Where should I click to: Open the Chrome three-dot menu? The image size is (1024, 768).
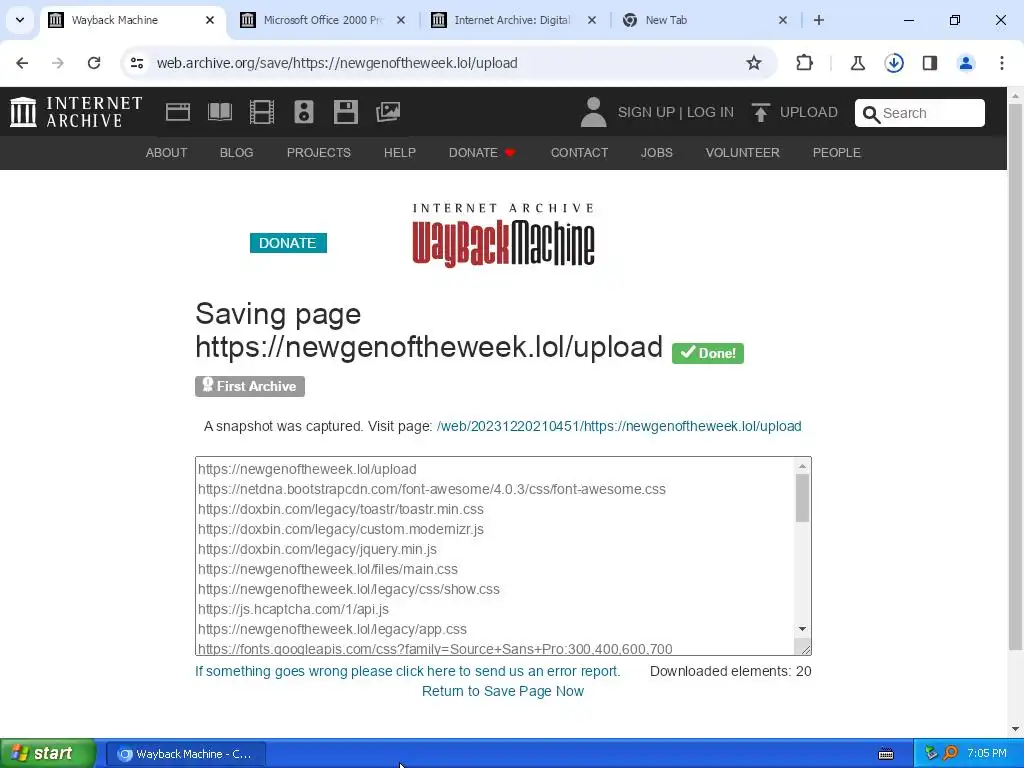tap(1002, 63)
